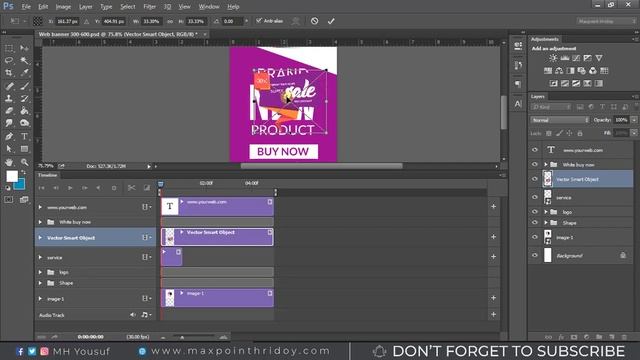
Task: Select the Move tool
Action: pos(24,48)
